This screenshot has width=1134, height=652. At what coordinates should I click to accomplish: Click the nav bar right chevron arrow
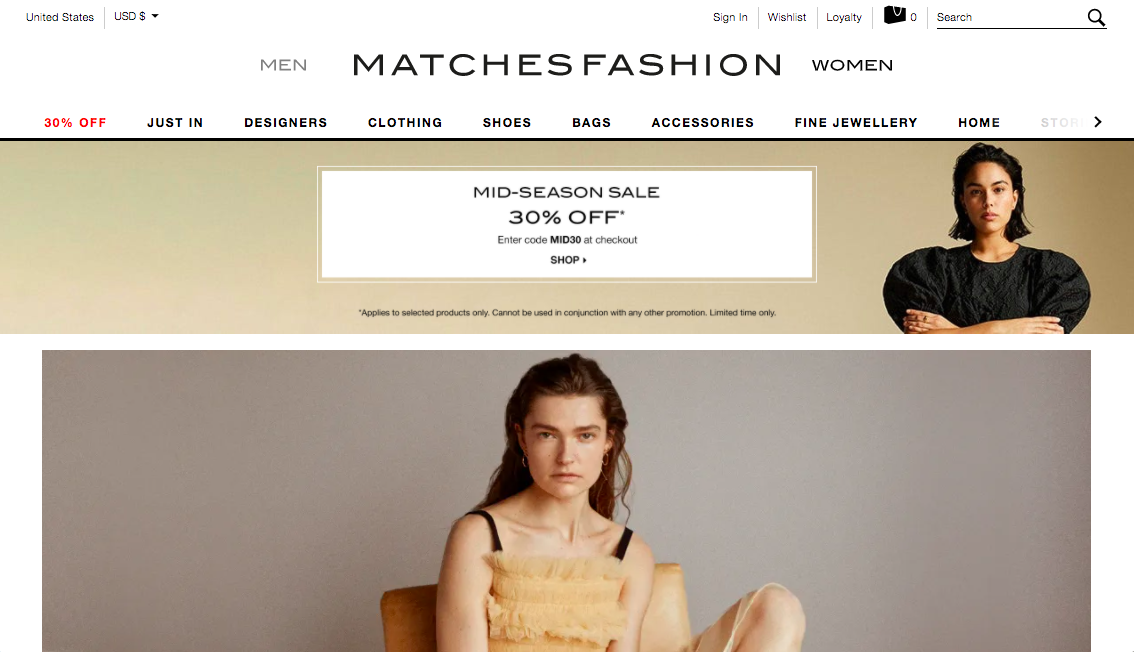click(1098, 122)
